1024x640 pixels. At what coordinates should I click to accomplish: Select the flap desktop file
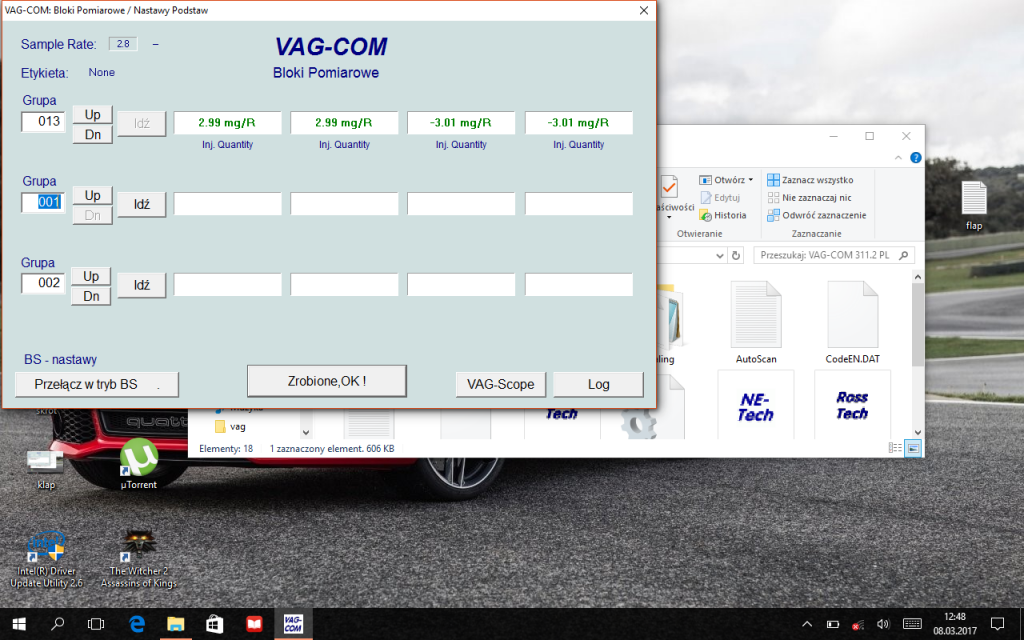click(973, 206)
